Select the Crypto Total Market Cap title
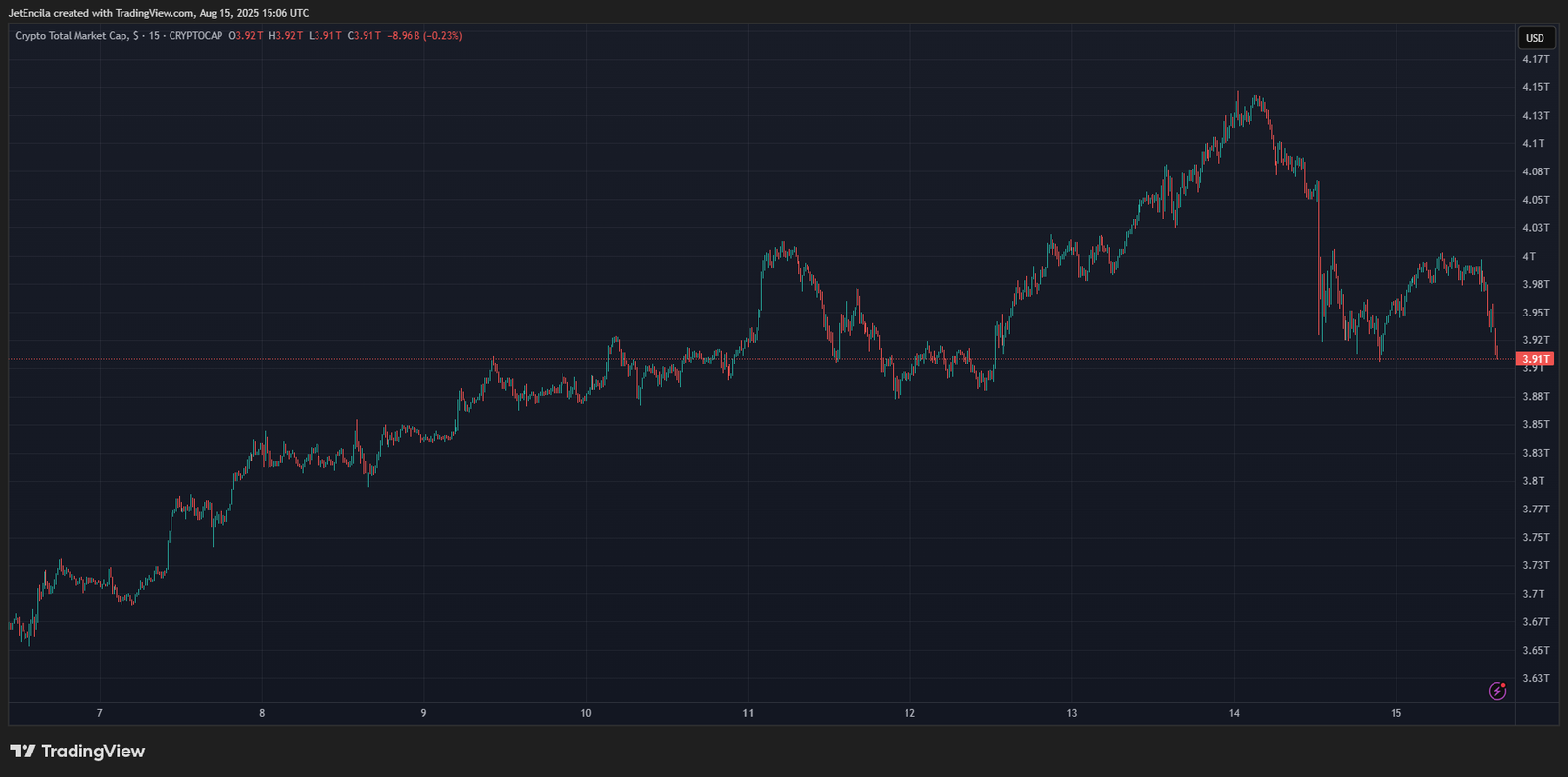Viewport: 1568px width, 777px height. pos(71,36)
